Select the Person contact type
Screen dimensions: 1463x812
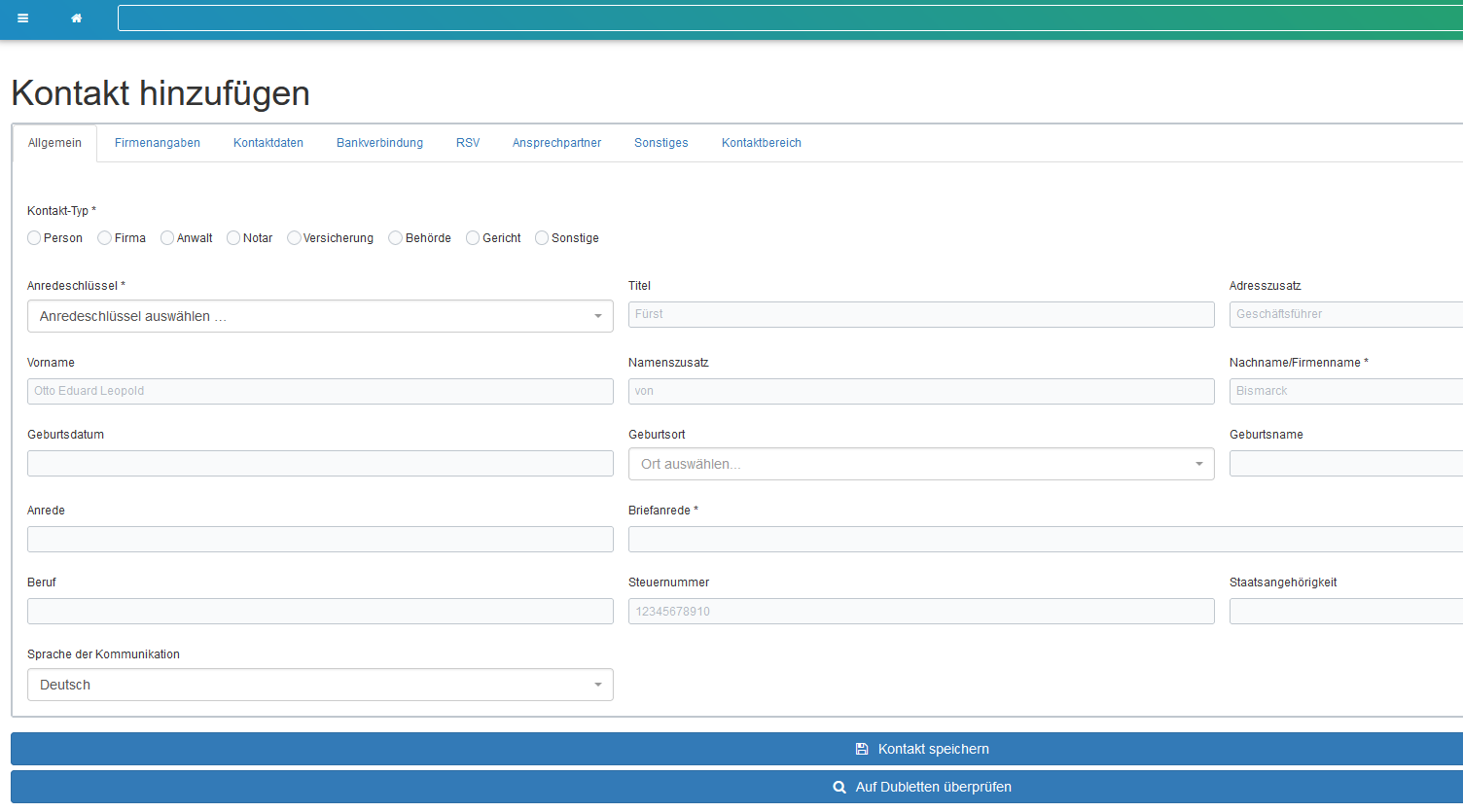tap(34, 238)
